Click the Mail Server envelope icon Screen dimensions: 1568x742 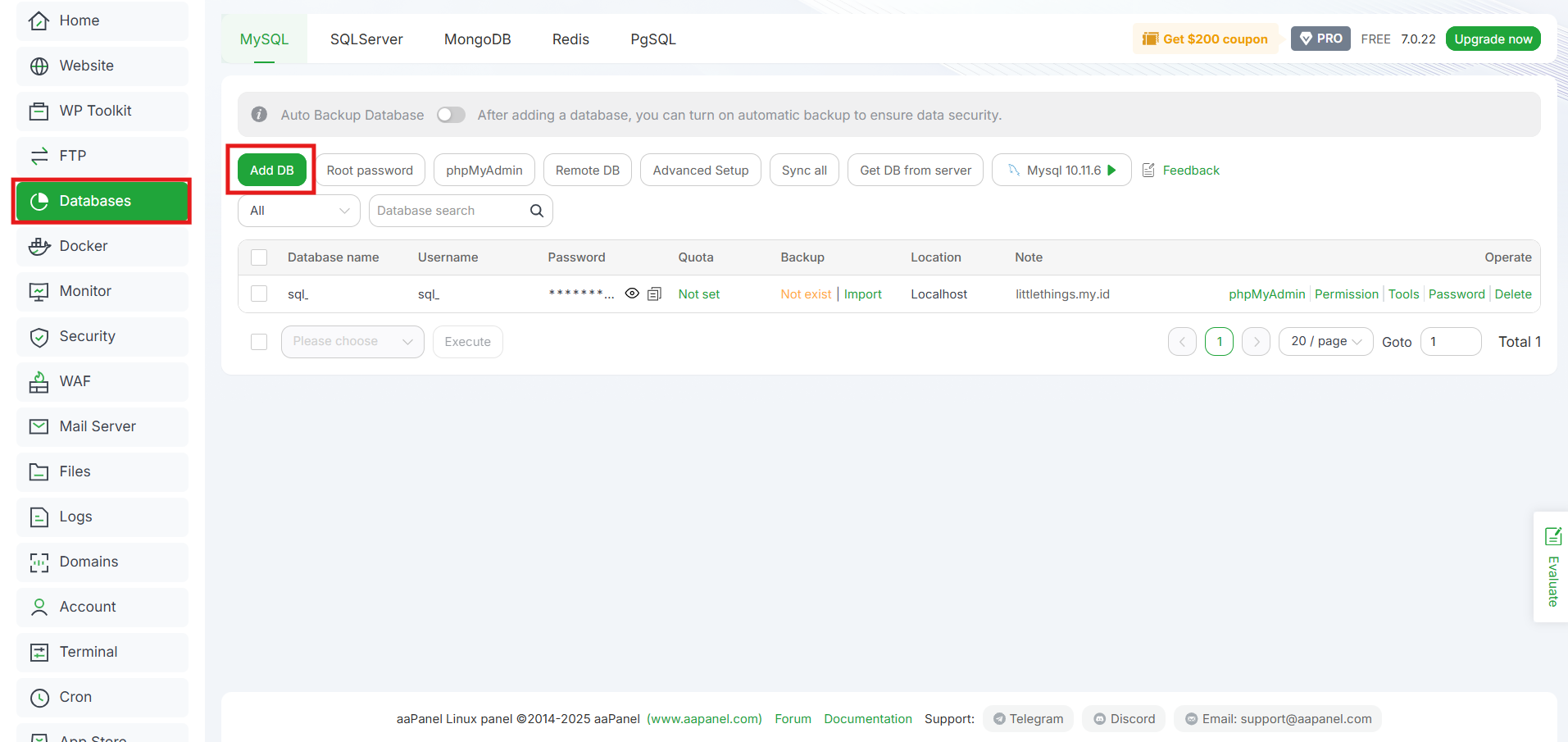click(39, 426)
